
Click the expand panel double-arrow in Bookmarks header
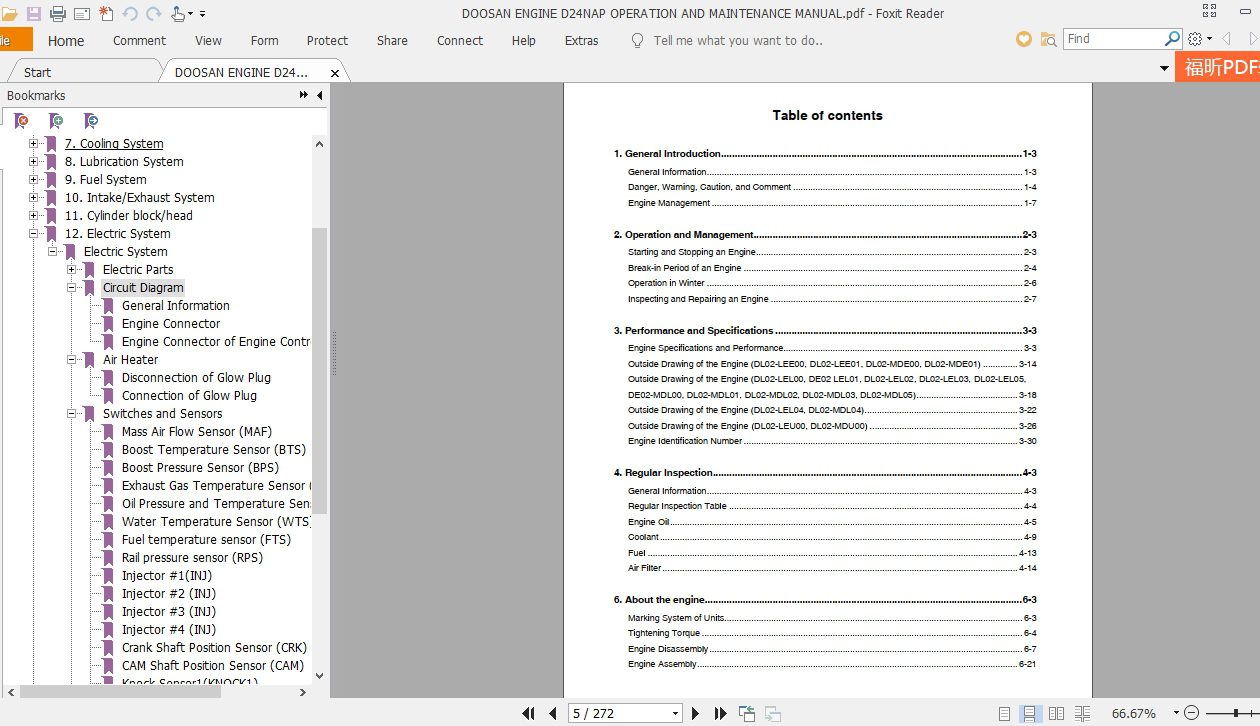pyautogui.click(x=304, y=96)
